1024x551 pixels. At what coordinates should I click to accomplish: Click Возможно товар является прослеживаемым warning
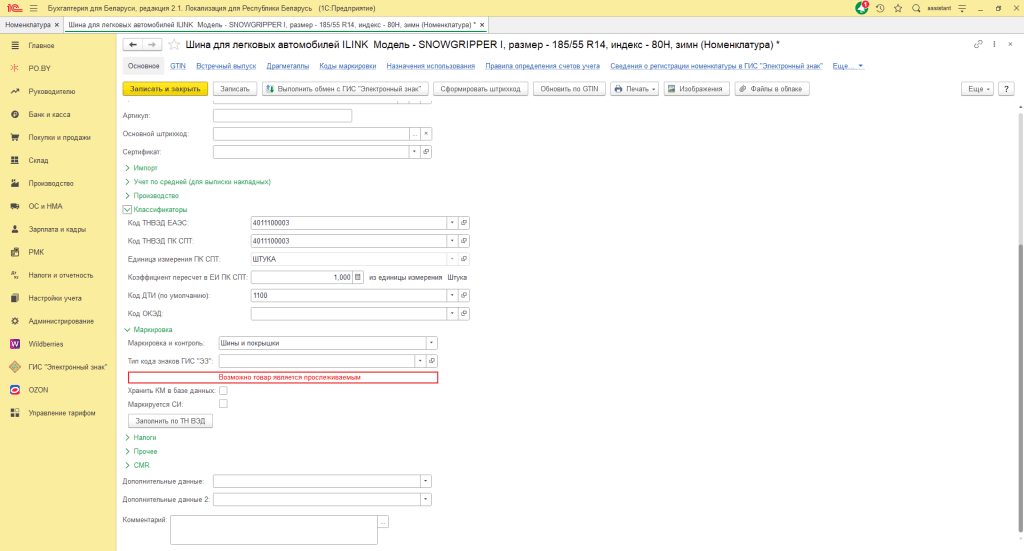[283, 377]
